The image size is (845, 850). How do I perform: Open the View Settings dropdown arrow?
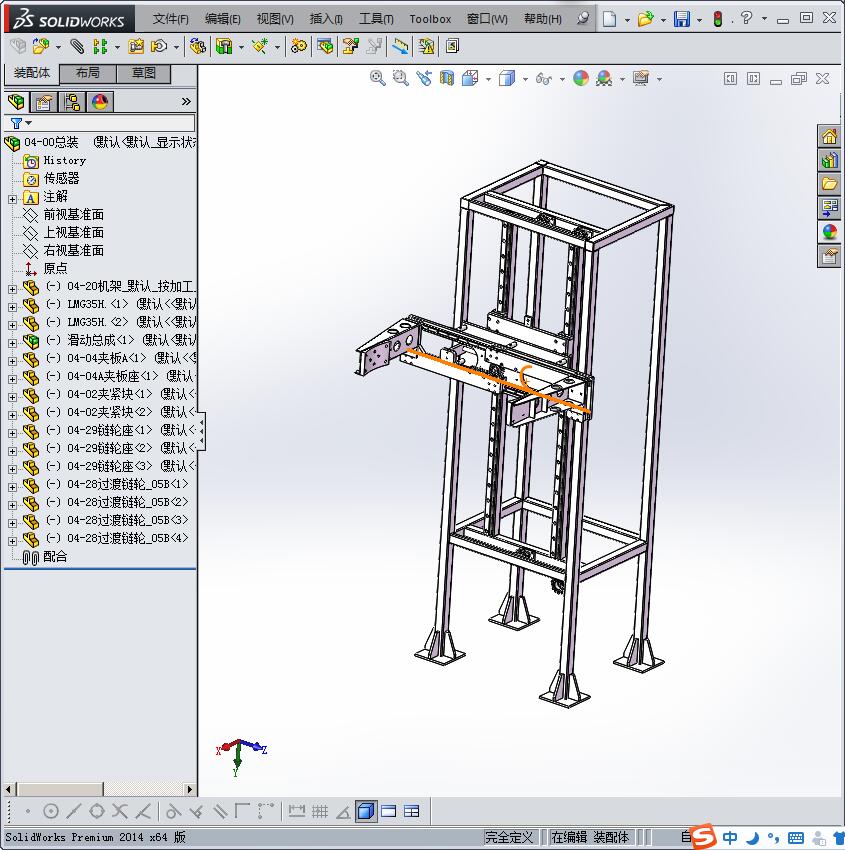click(x=660, y=79)
